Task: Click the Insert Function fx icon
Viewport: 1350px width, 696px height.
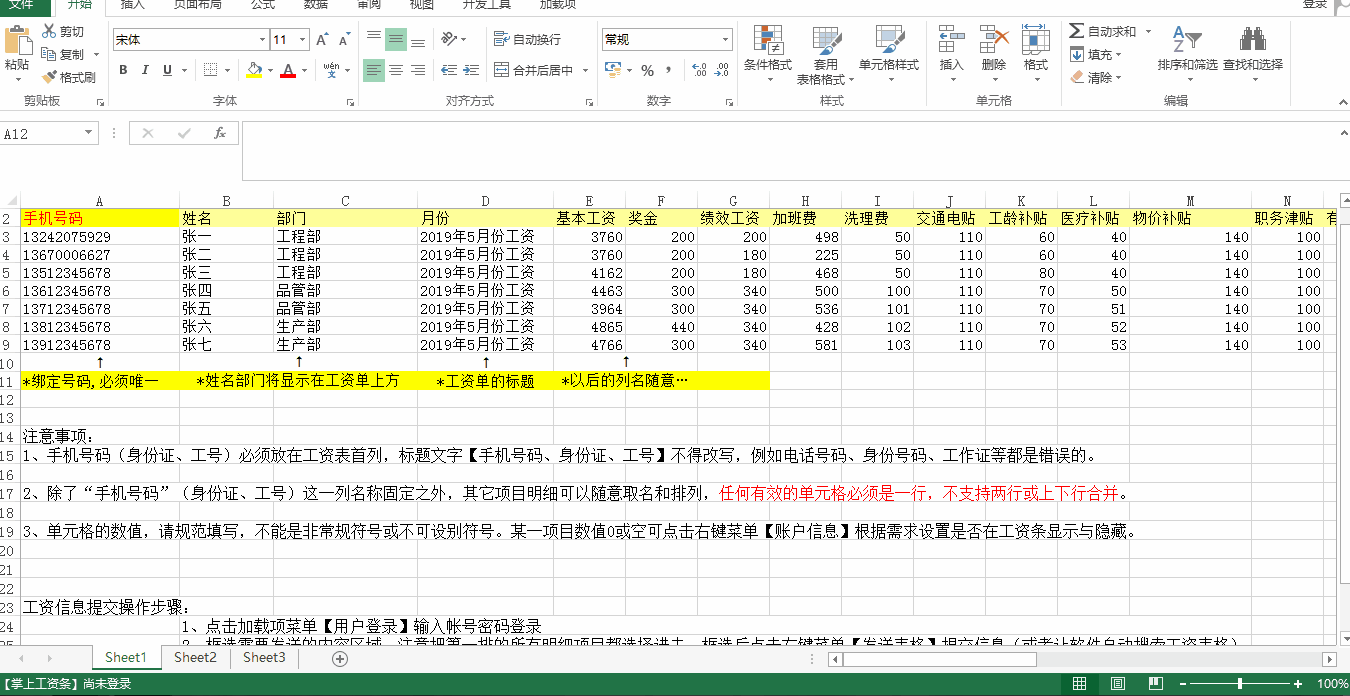Action: click(x=220, y=134)
